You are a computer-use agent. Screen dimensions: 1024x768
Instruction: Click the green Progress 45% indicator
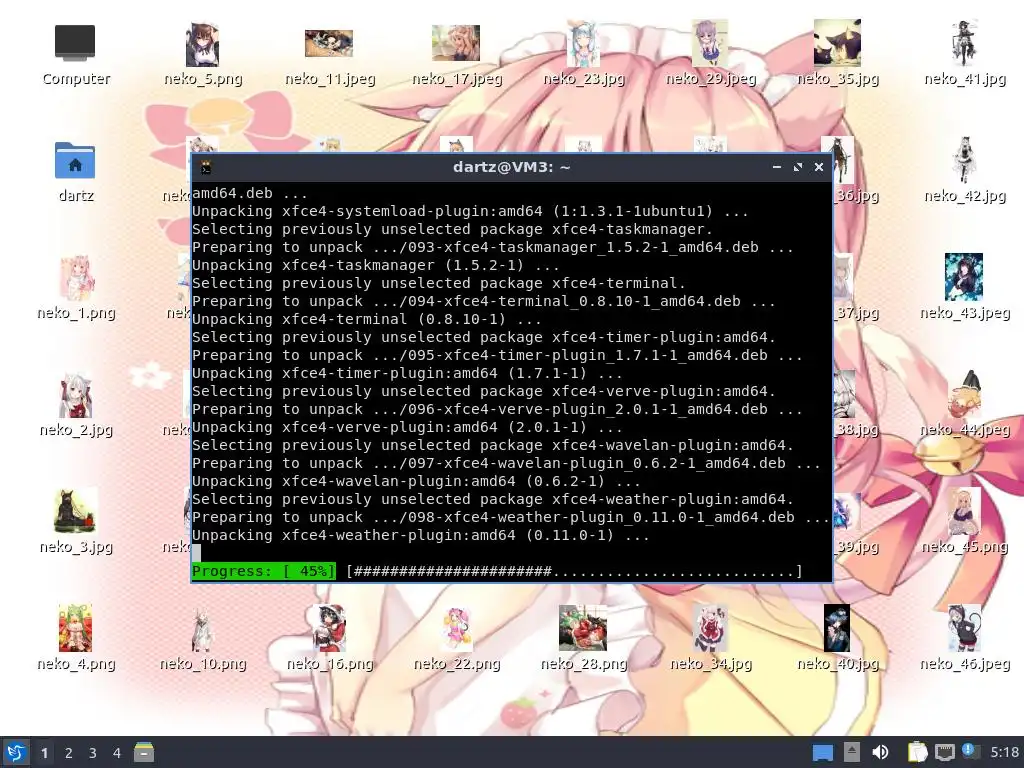[x=264, y=571]
